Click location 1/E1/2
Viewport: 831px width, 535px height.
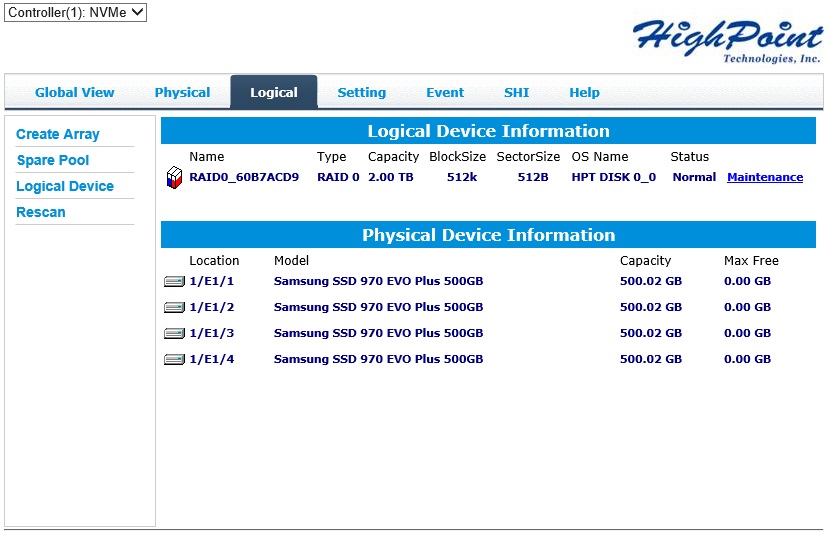point(211,307)
